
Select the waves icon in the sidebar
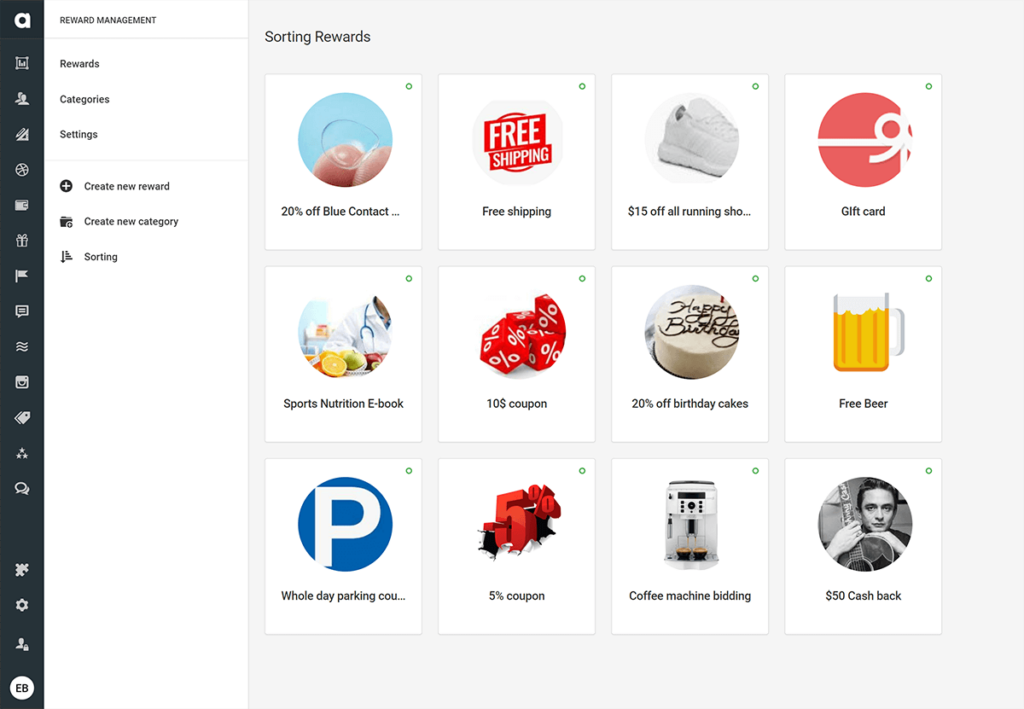(22, 346)
